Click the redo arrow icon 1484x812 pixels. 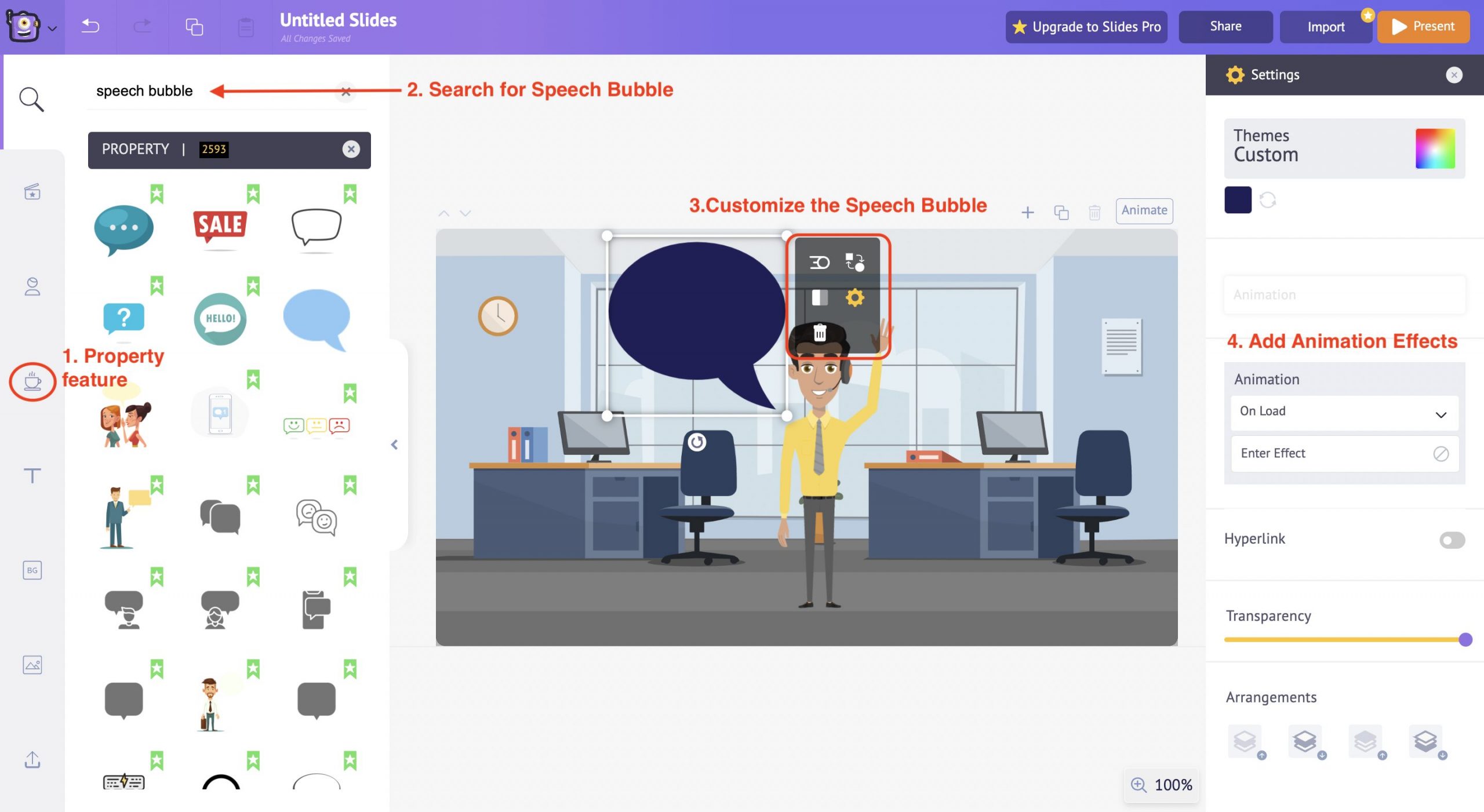141,26
